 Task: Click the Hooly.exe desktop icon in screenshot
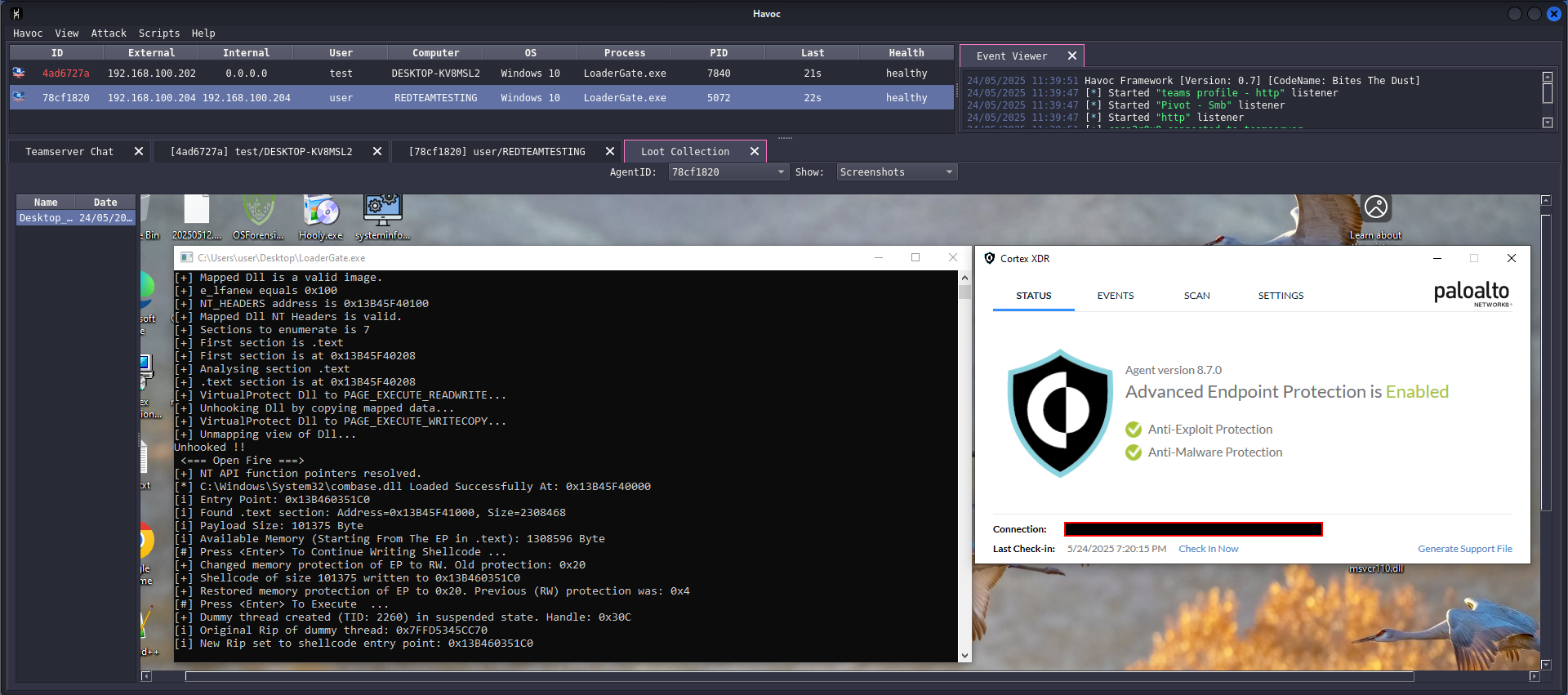coord(321,217)
